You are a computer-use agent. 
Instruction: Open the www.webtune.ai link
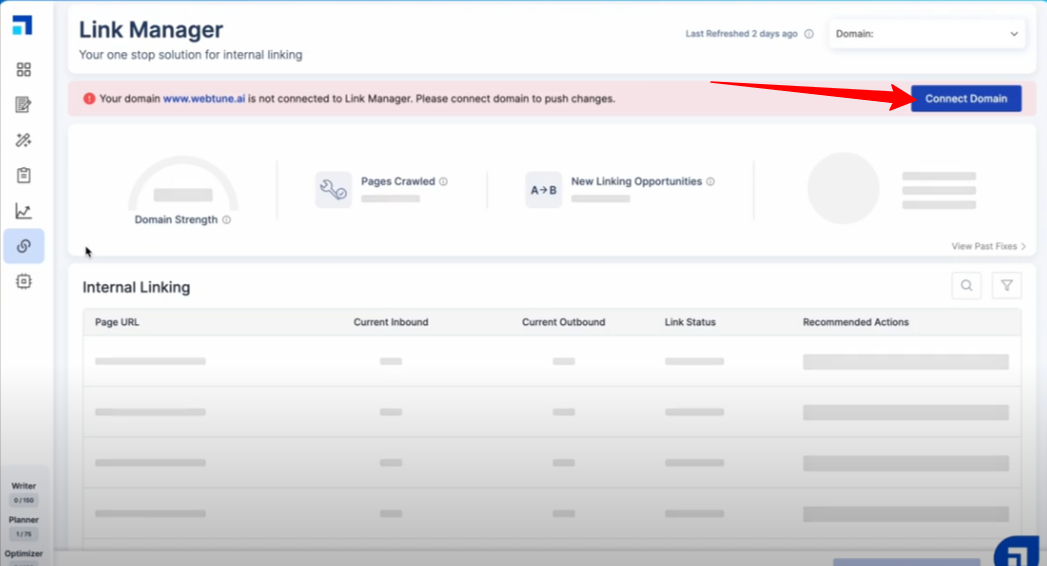(x=204, y=99)
